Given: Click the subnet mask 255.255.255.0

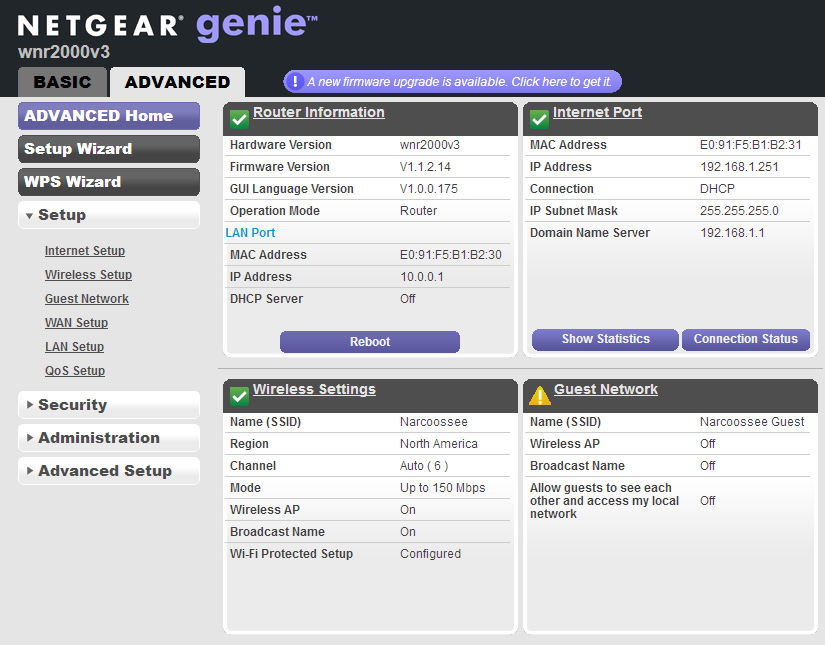Looking at the screenshot, I should point(739,211).
